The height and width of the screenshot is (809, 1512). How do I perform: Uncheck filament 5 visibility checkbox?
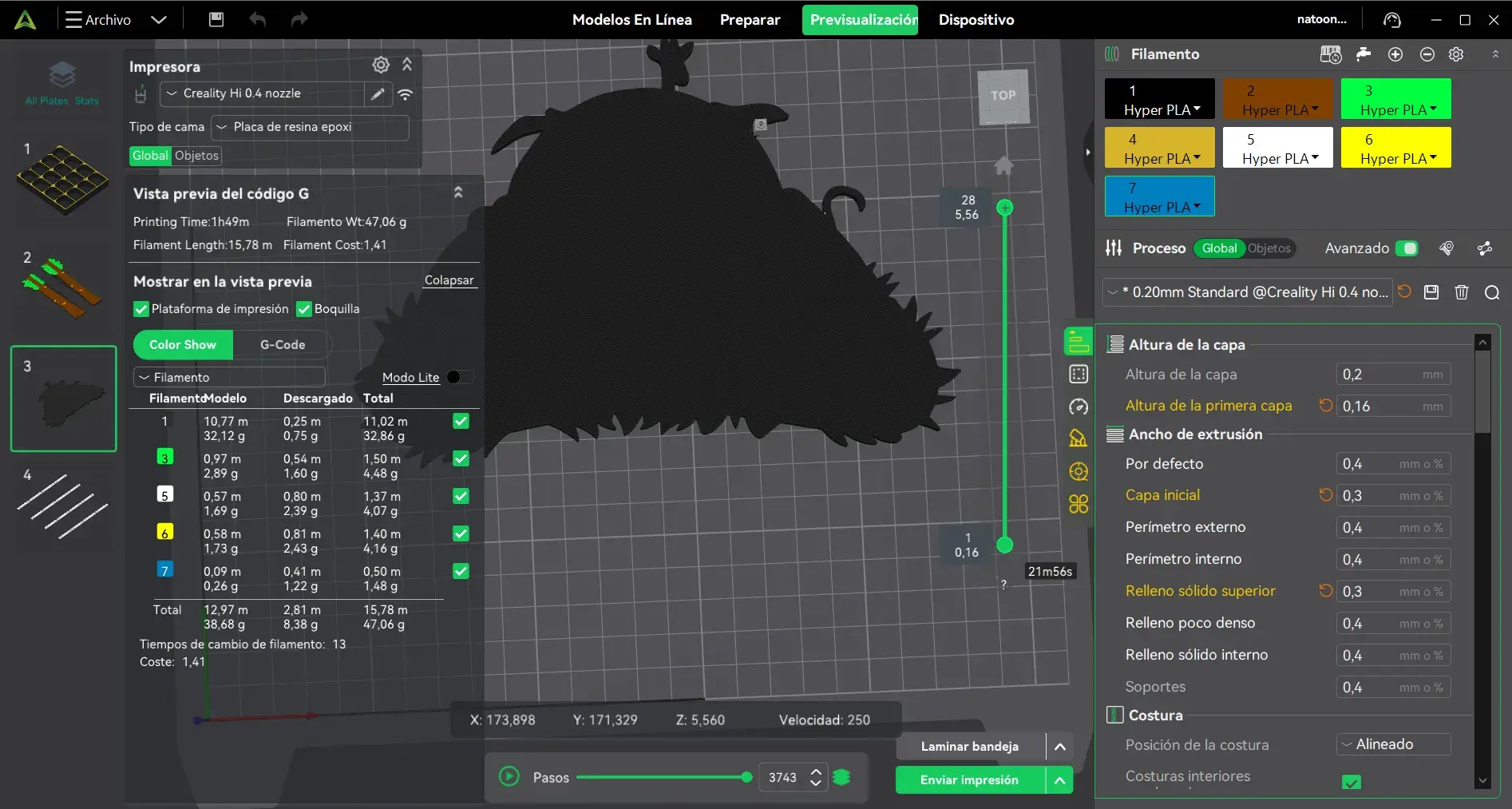coord(461,496)
